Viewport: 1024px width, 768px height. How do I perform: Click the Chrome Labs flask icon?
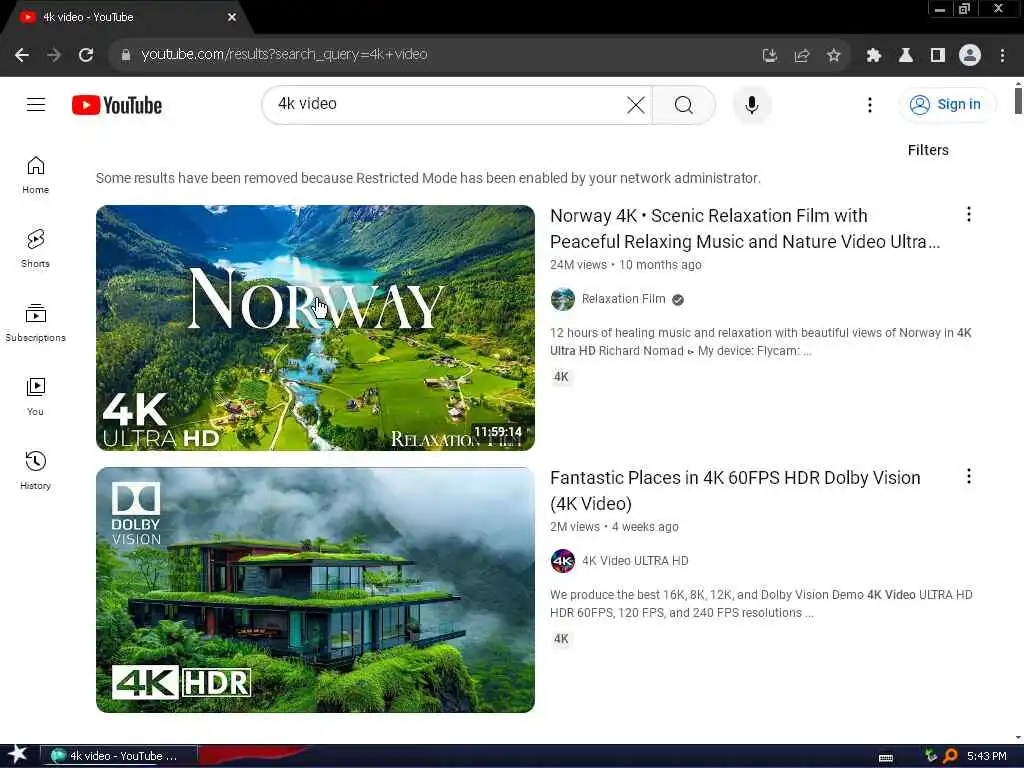(x=906, y=56)
